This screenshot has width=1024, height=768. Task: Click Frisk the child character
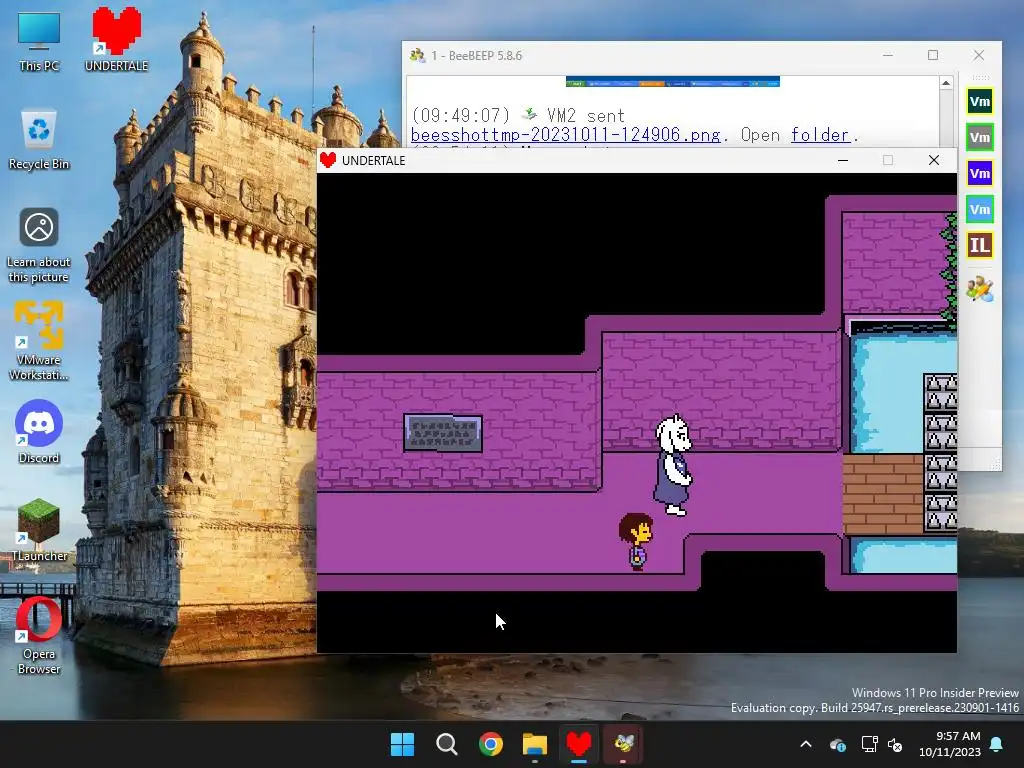pyautogui.click(x=636, y=541)
